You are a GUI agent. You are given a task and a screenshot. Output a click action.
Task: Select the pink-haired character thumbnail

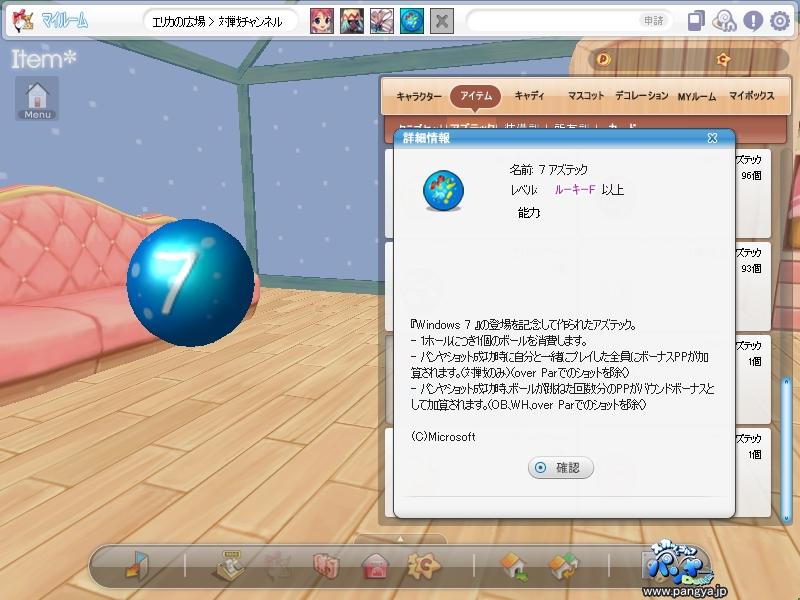pos(322,21)
